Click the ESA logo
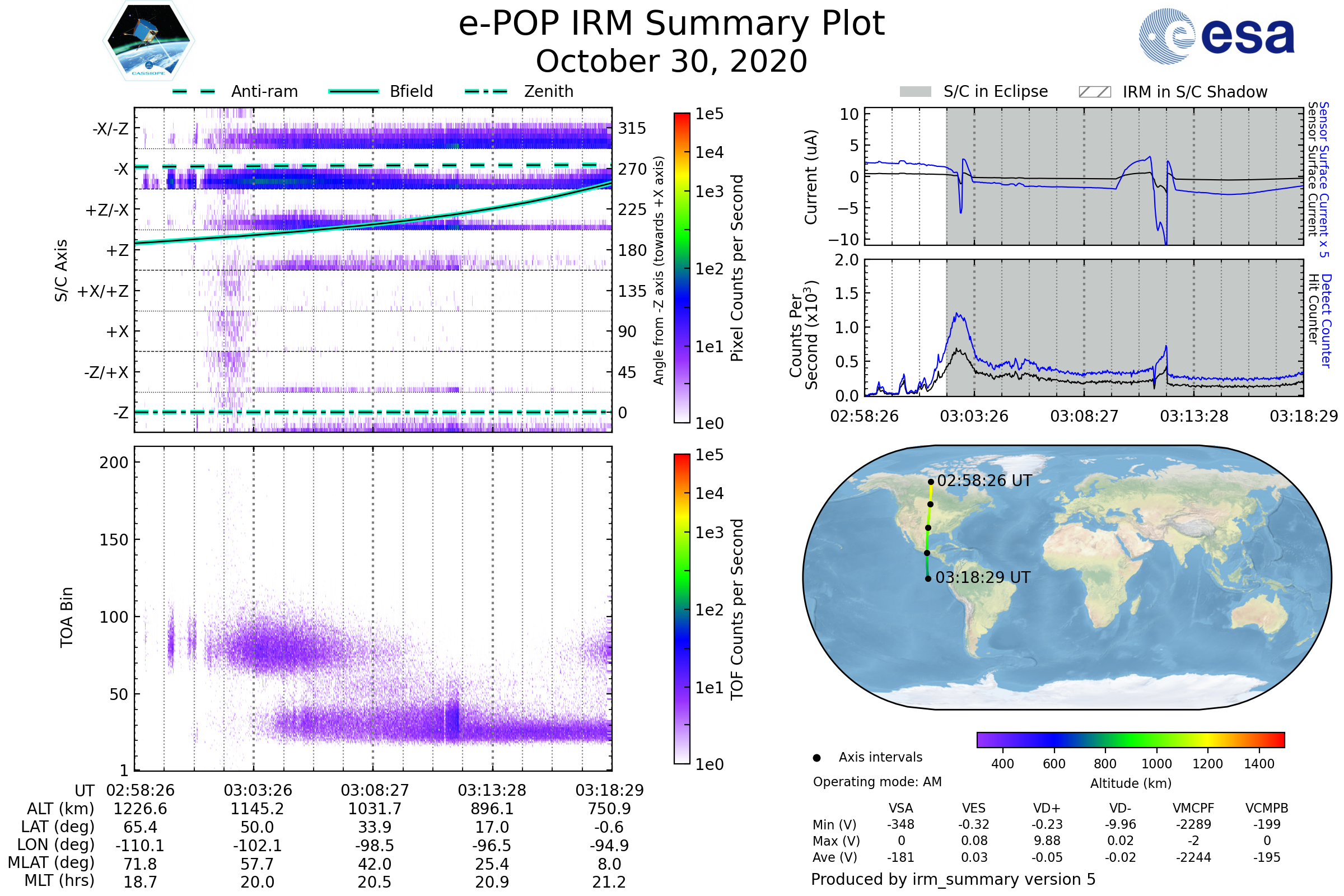This screenshot has width=1344, height=896. click(x=1216, y=36)
